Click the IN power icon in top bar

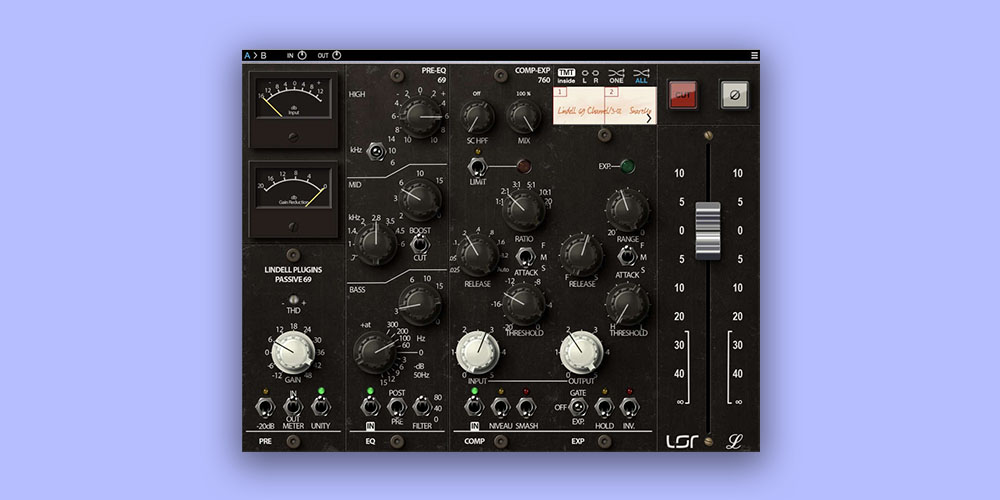pos(302,55)
